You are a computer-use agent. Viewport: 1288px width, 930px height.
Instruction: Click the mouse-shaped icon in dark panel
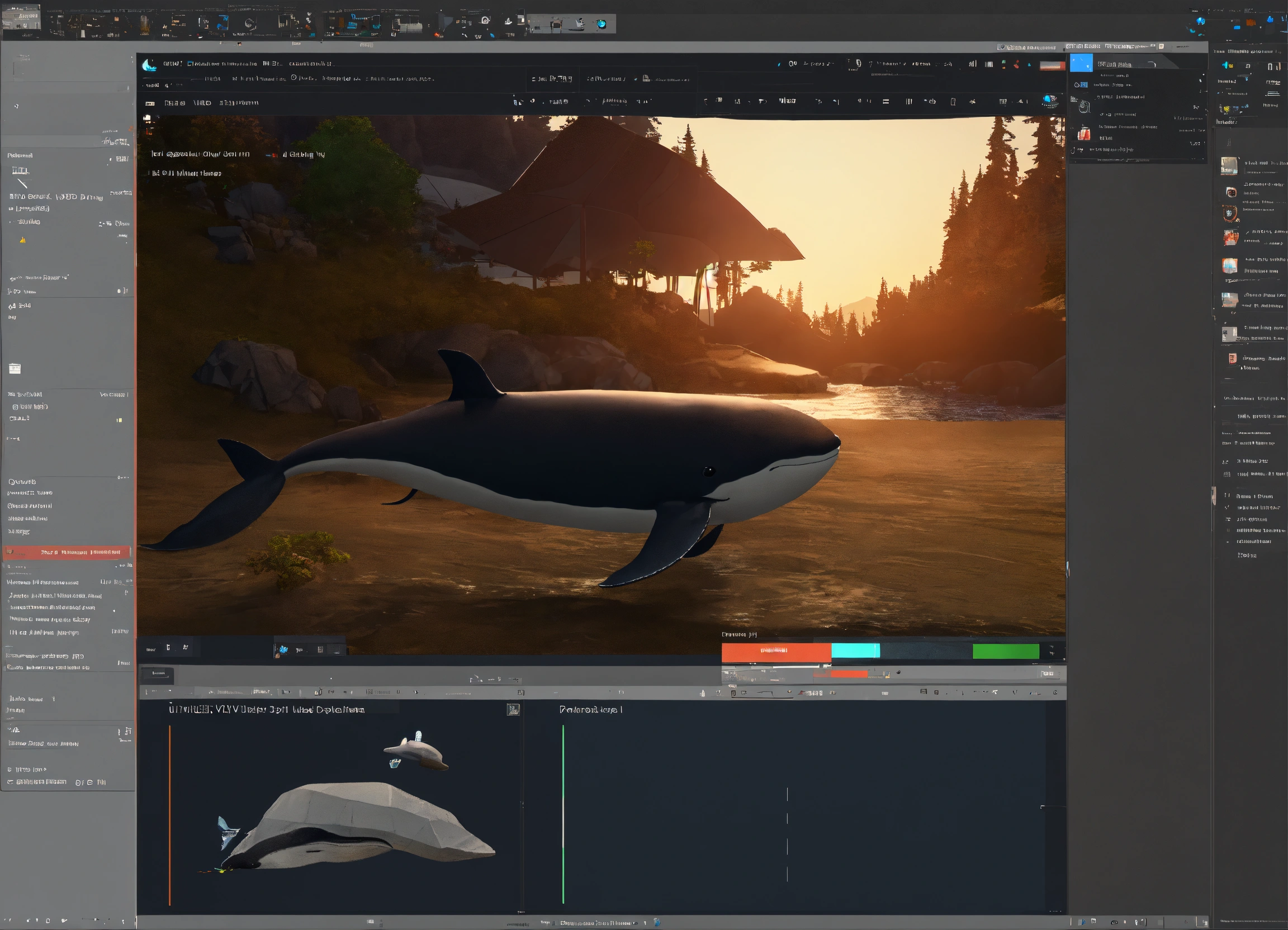[x=1084, y=107]
